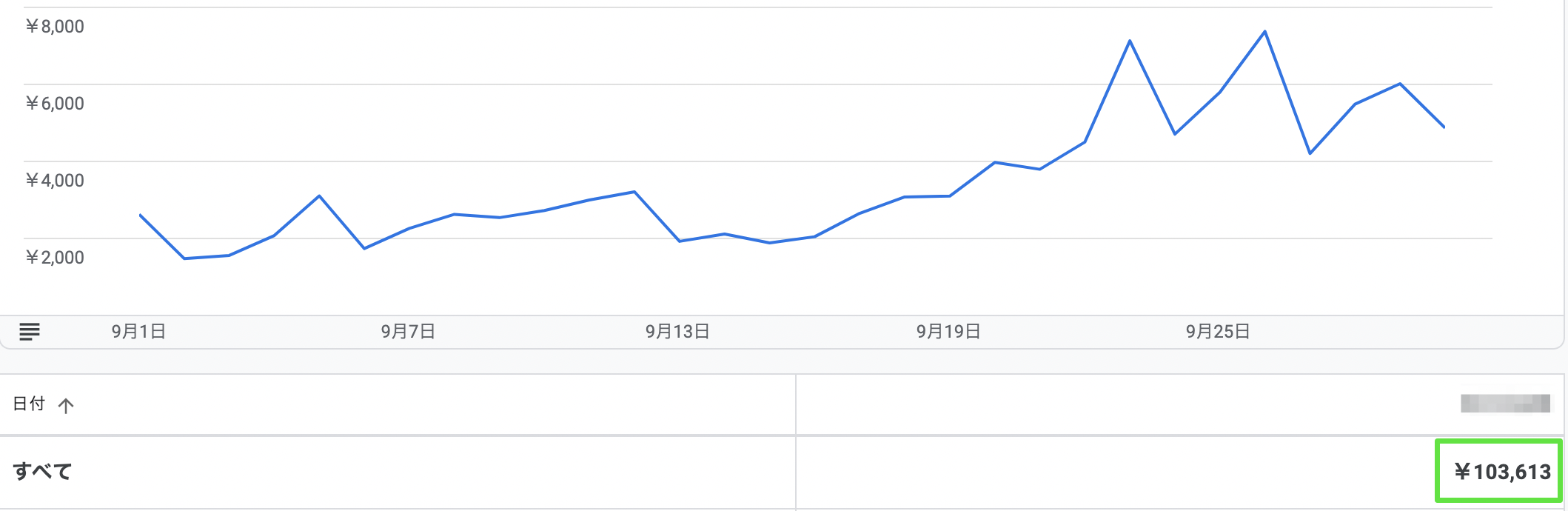Click the ¥6,000 y-axis label

tap(55, 104)
